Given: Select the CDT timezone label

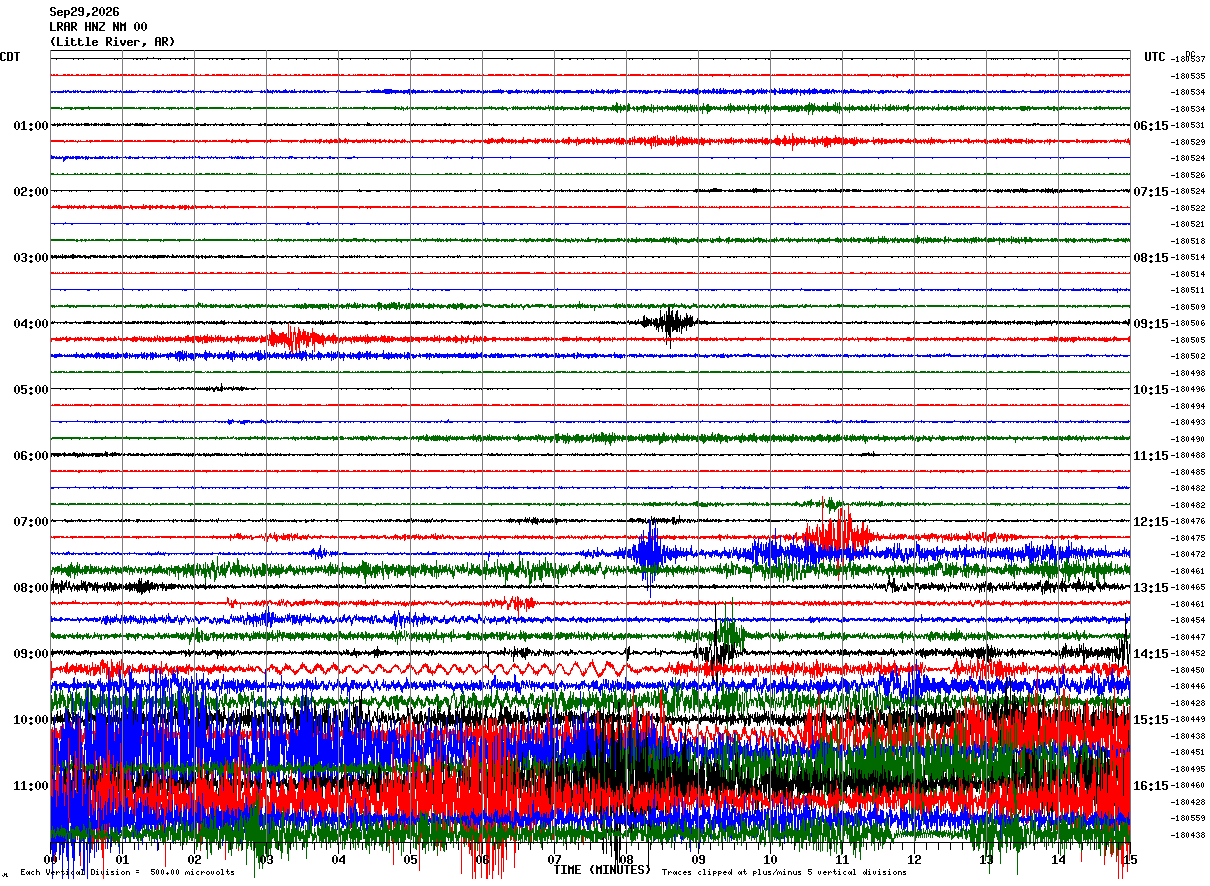Looking at the screenshot, I should click(x=10, y=57).
